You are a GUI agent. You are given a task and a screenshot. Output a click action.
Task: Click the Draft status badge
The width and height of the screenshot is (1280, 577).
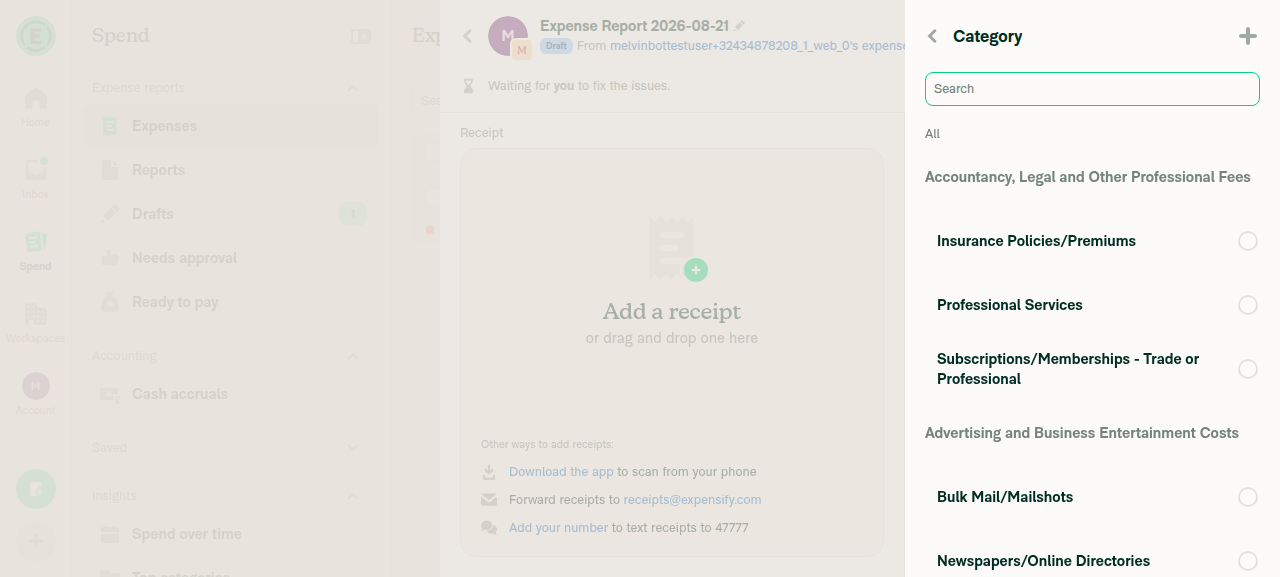tap(556, 46)
